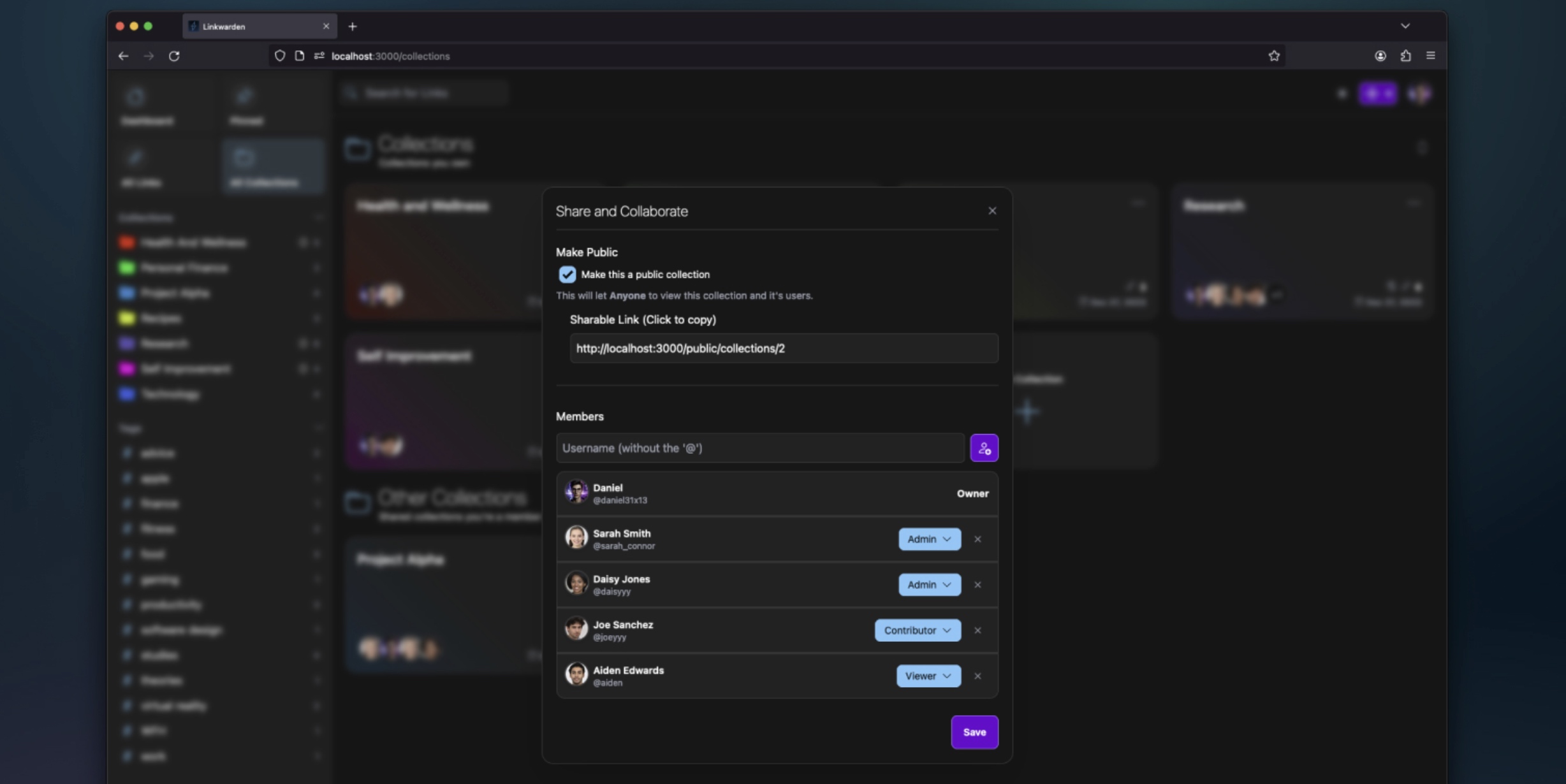Screen dimensions: 1566x784
Task: Remove Aiden Edwards from members
Action: [977, 676]
